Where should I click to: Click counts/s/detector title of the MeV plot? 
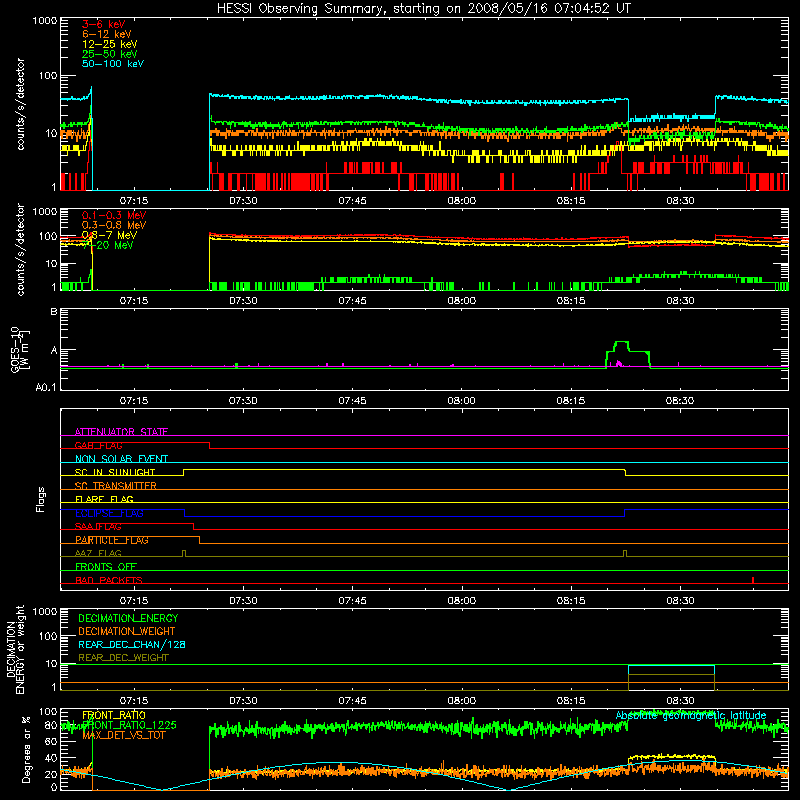click(x=20, y=249)
